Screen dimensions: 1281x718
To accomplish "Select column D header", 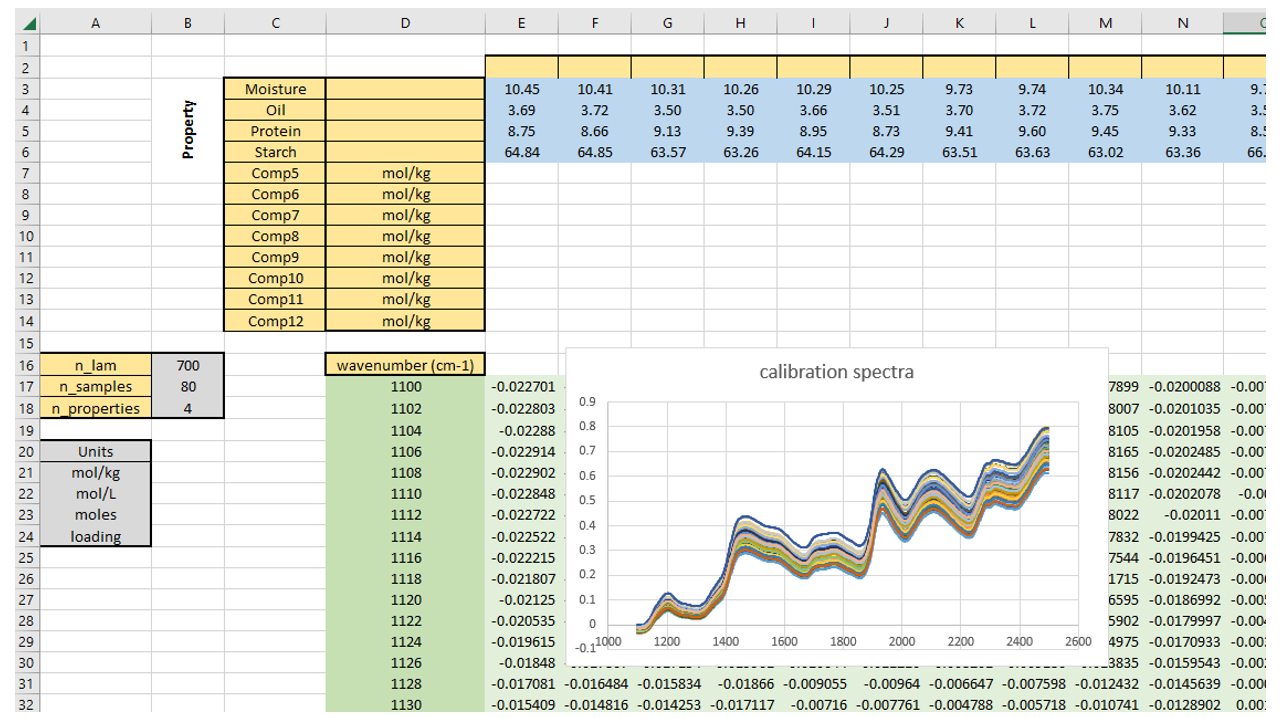I will (x=405, y=25).
